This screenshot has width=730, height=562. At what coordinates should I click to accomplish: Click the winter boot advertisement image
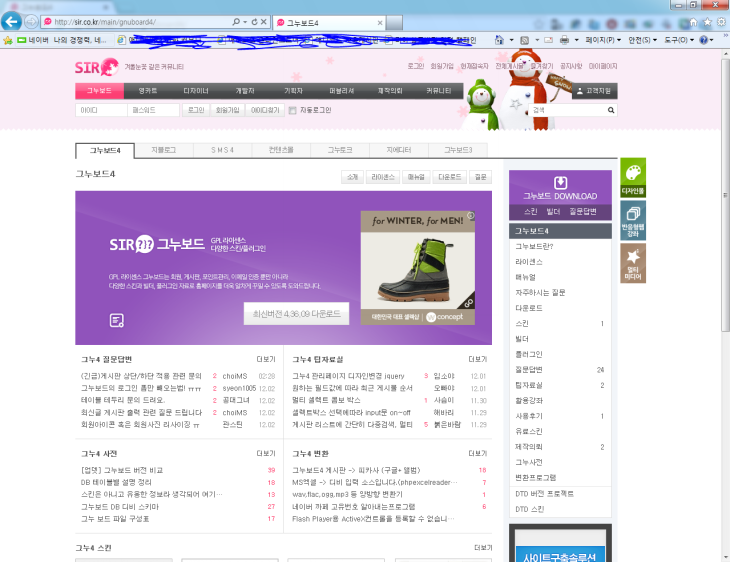pyautogui.click(x=418, y=268)
